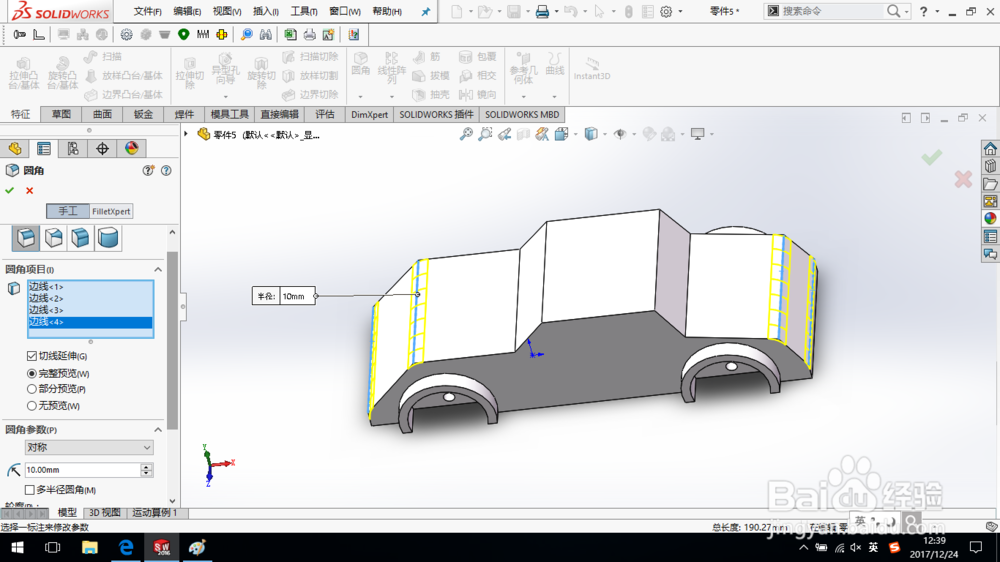Switch to the SOLIDWORKS MBD tab

[522, 114]
